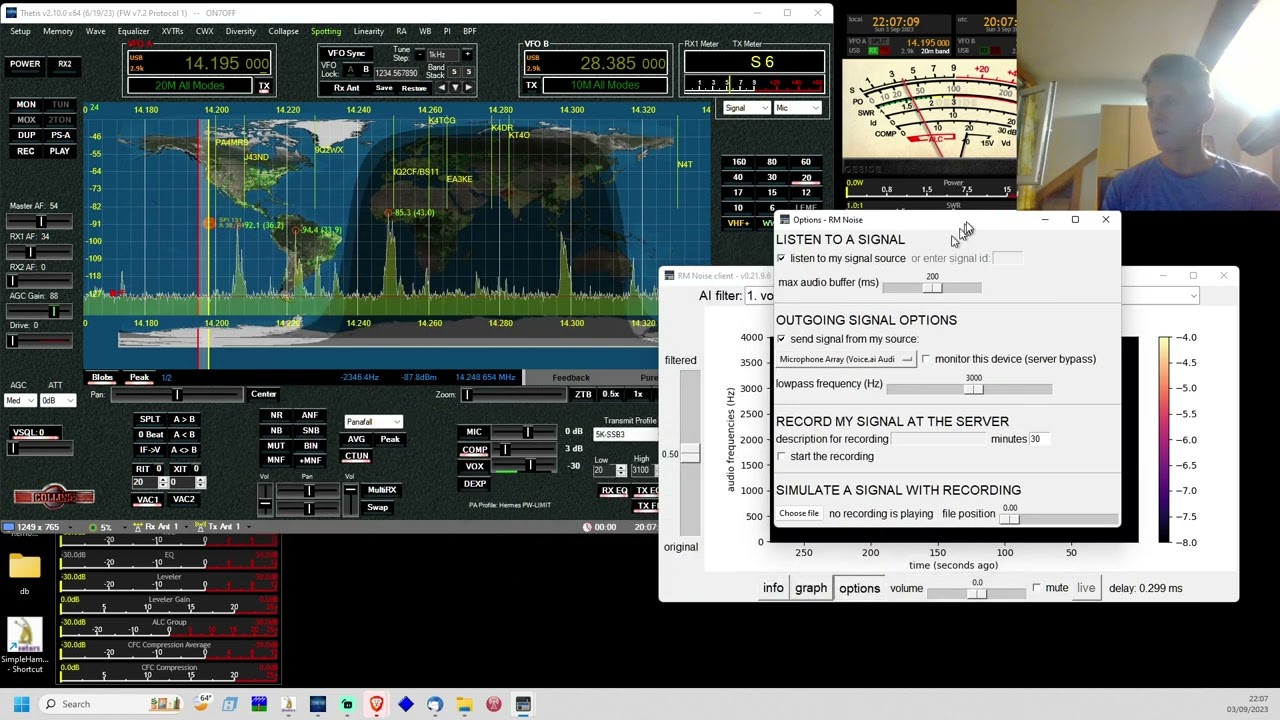1280x720 pixels.
Task: Open the Equalizer menu
Action: click(133, 31)
